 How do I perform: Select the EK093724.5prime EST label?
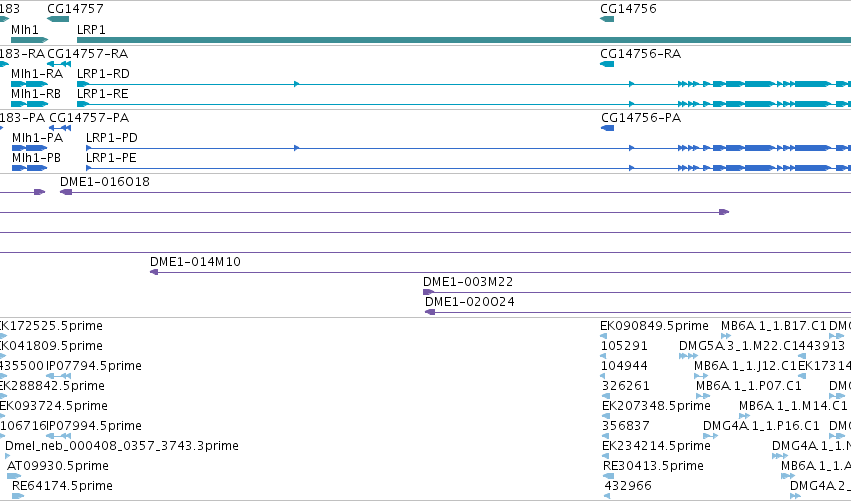[54, 406]
